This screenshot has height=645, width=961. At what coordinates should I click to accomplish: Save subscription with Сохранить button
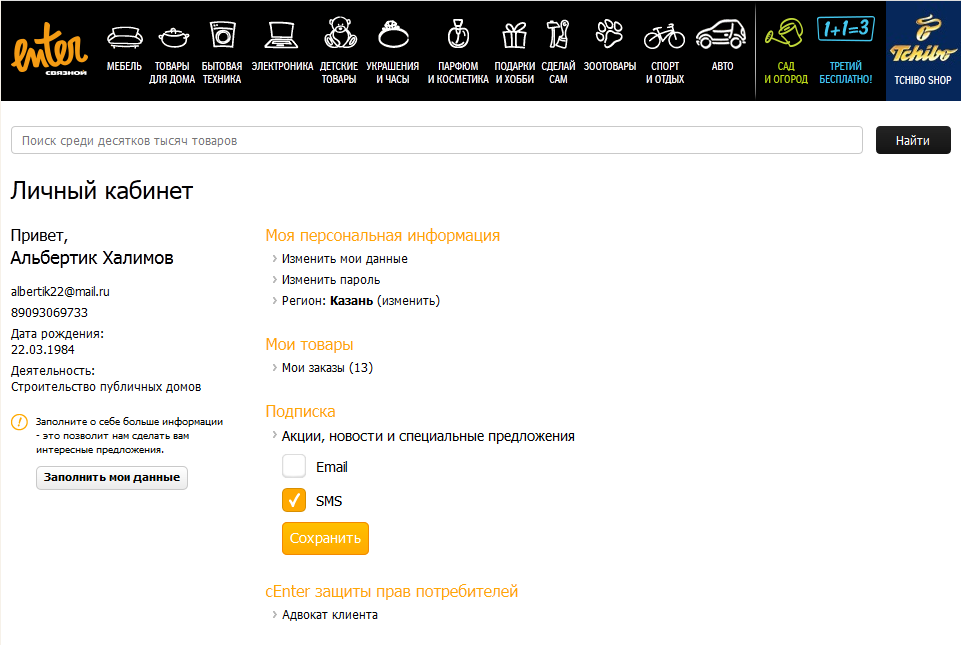click(x=325, y=538)
